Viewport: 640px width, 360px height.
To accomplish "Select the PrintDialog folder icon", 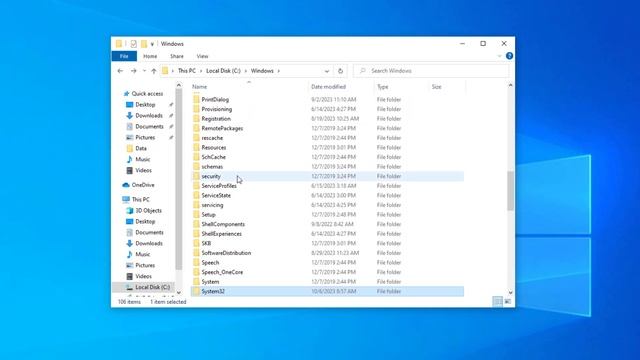I will 196,100.
